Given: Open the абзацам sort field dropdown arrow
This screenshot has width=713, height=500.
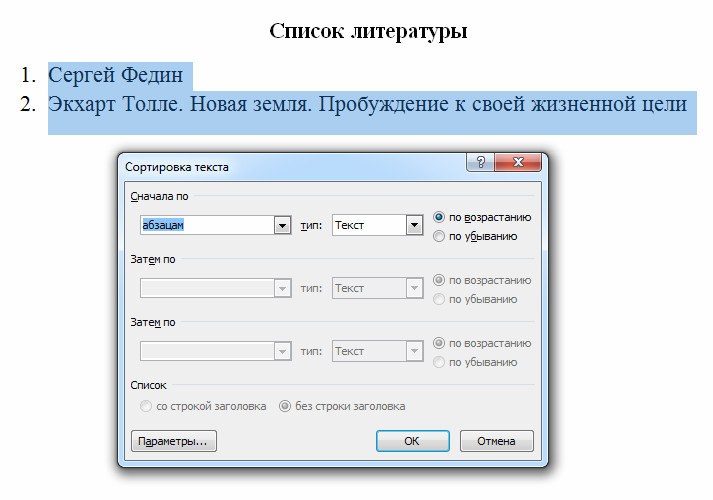Looking at the screenshot, I should point(282,225).
